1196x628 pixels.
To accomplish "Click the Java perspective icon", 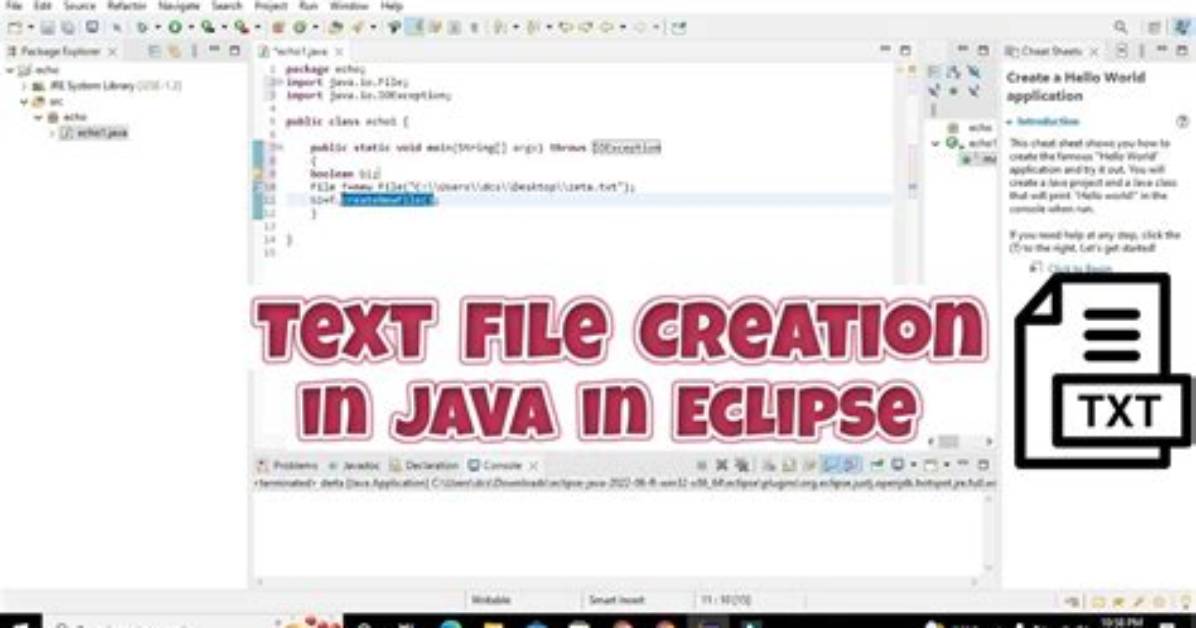I will [1182, 28].
